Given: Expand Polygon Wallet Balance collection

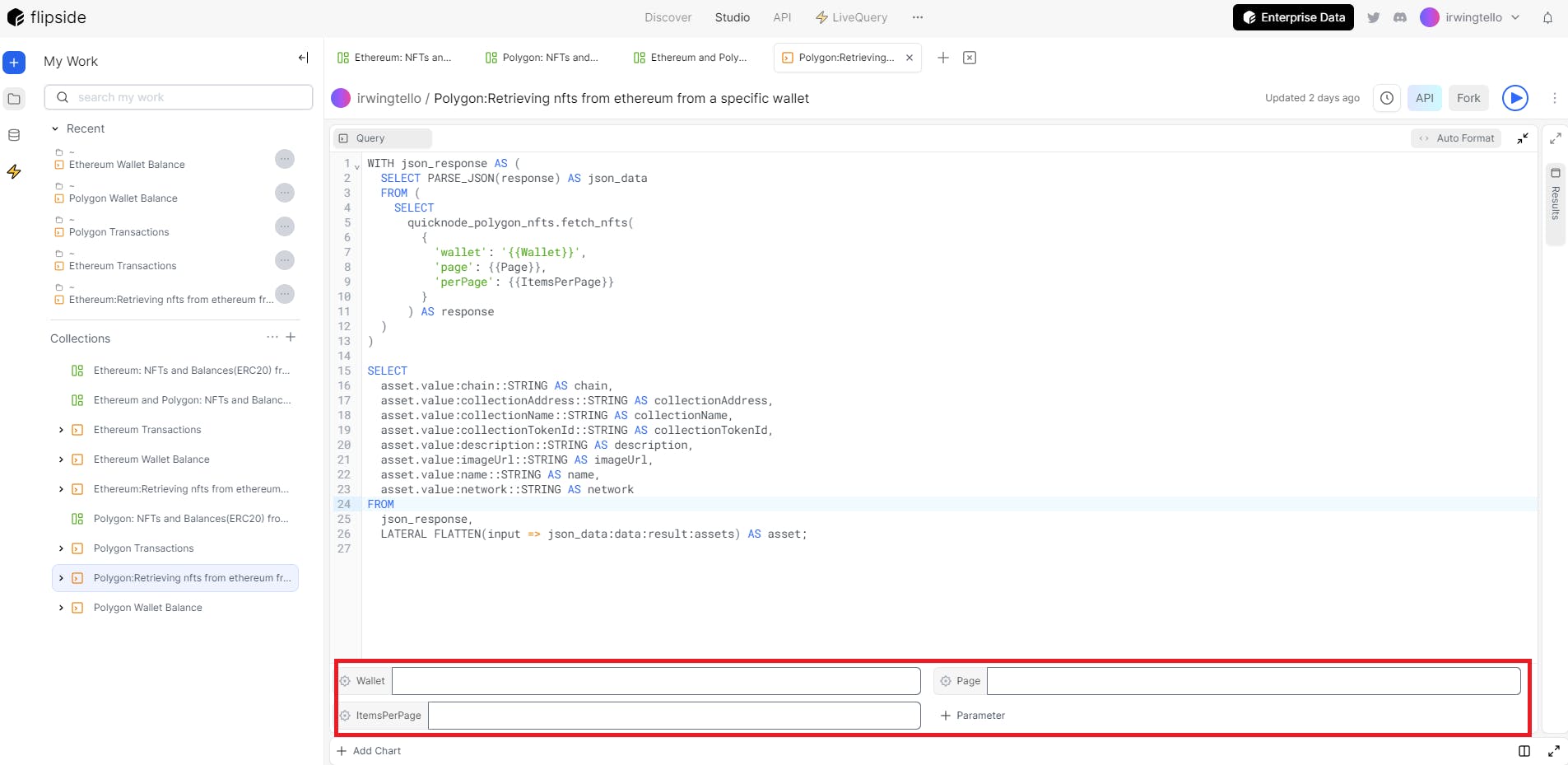Looking at the screenshot, I should click(x=61, y=608).
